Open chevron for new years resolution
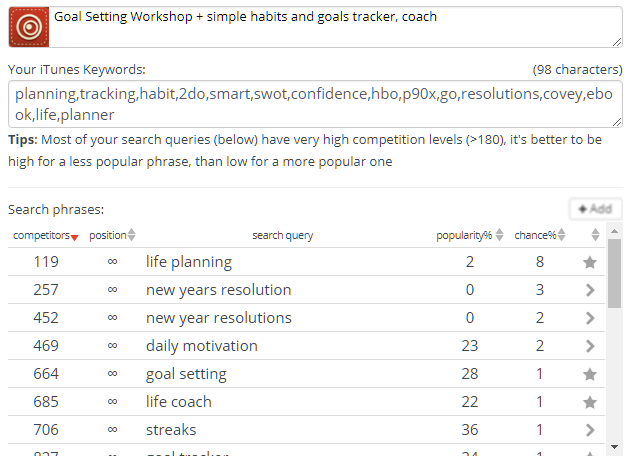 tap(590, 290)
